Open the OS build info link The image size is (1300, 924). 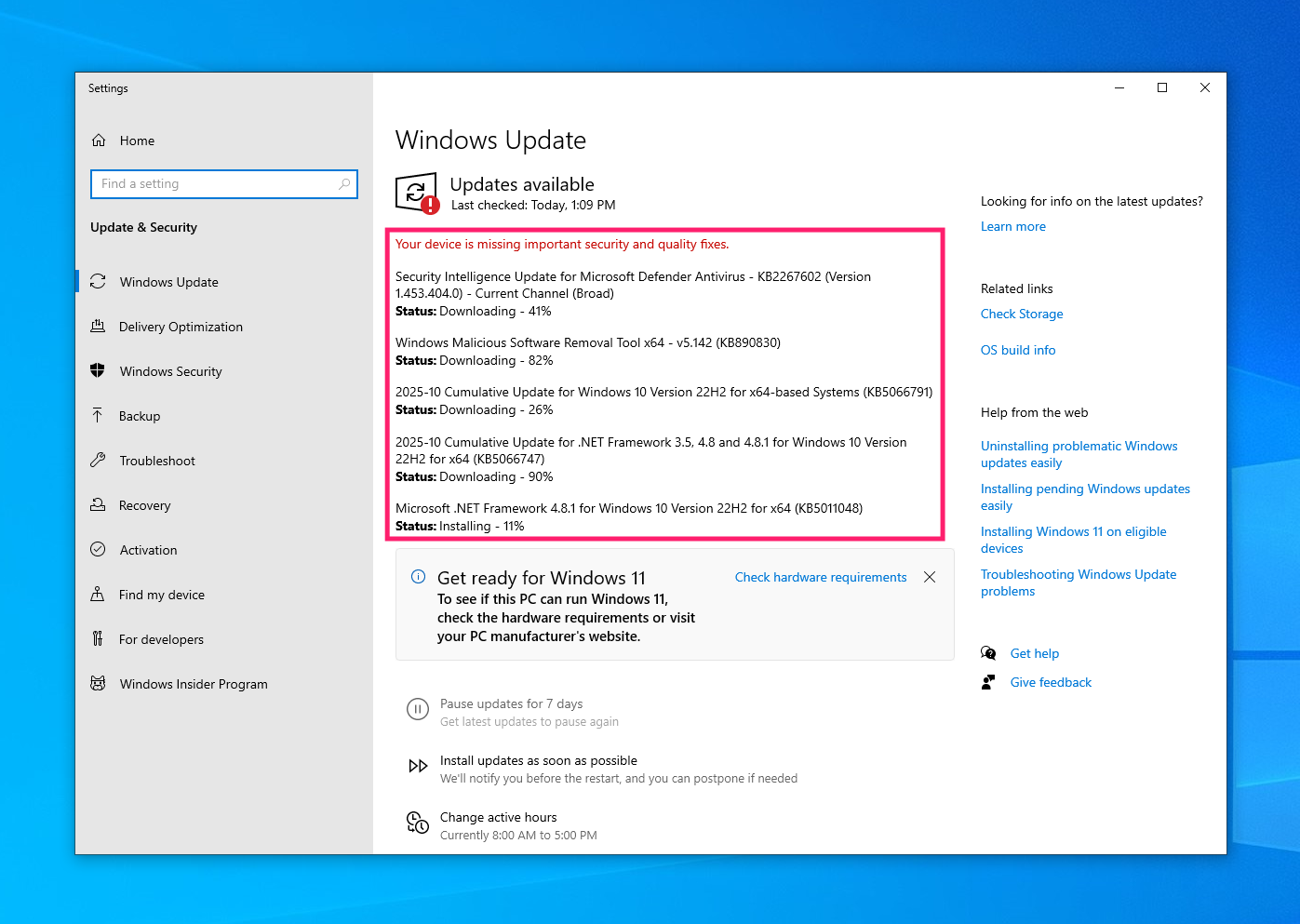(x=1018, y=350)
